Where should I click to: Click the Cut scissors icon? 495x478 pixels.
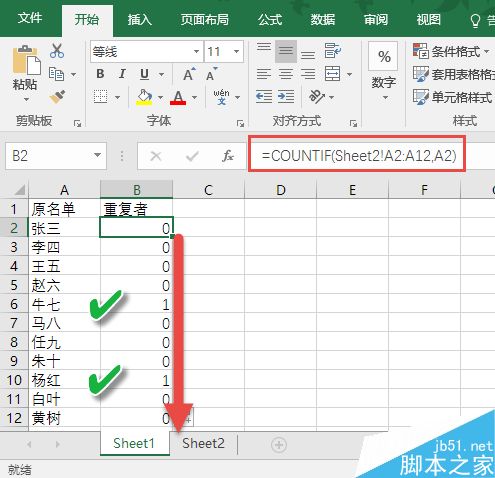pos(57,51)
